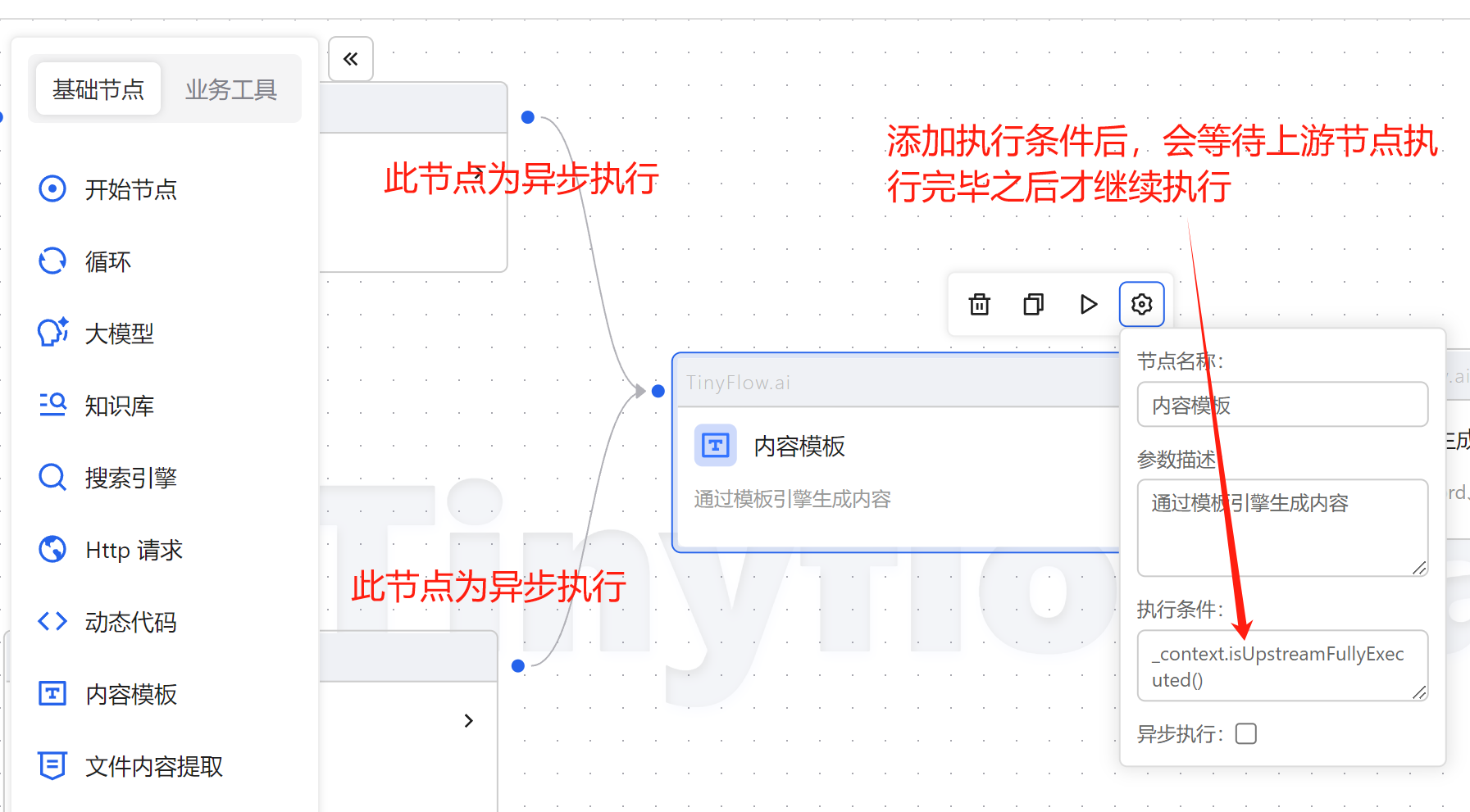This screenshot has width=1470, height=812.
Task: Select 知识库 label in sidebar
Action: coord(120,406)
